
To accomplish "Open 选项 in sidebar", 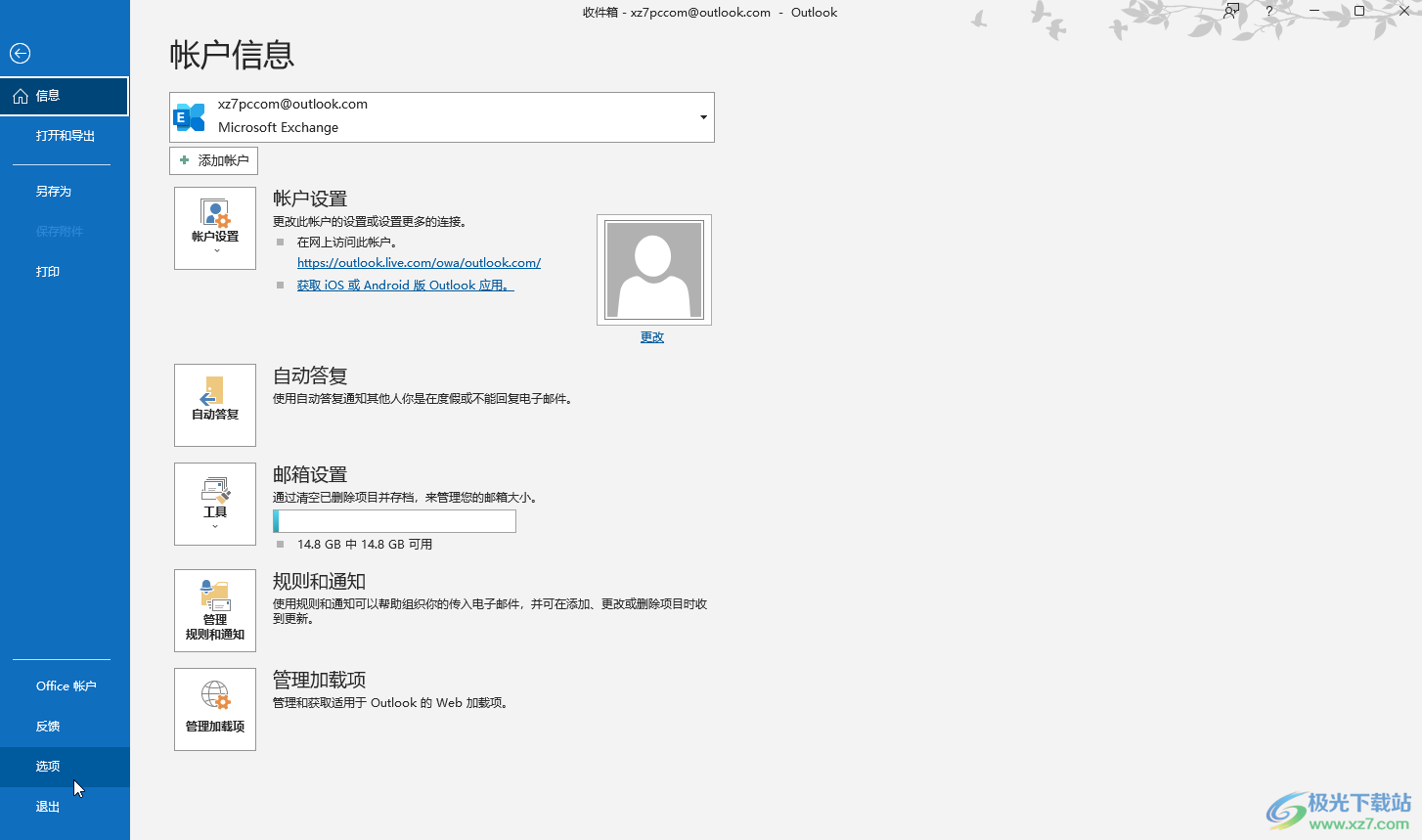I will pos(65,767).
